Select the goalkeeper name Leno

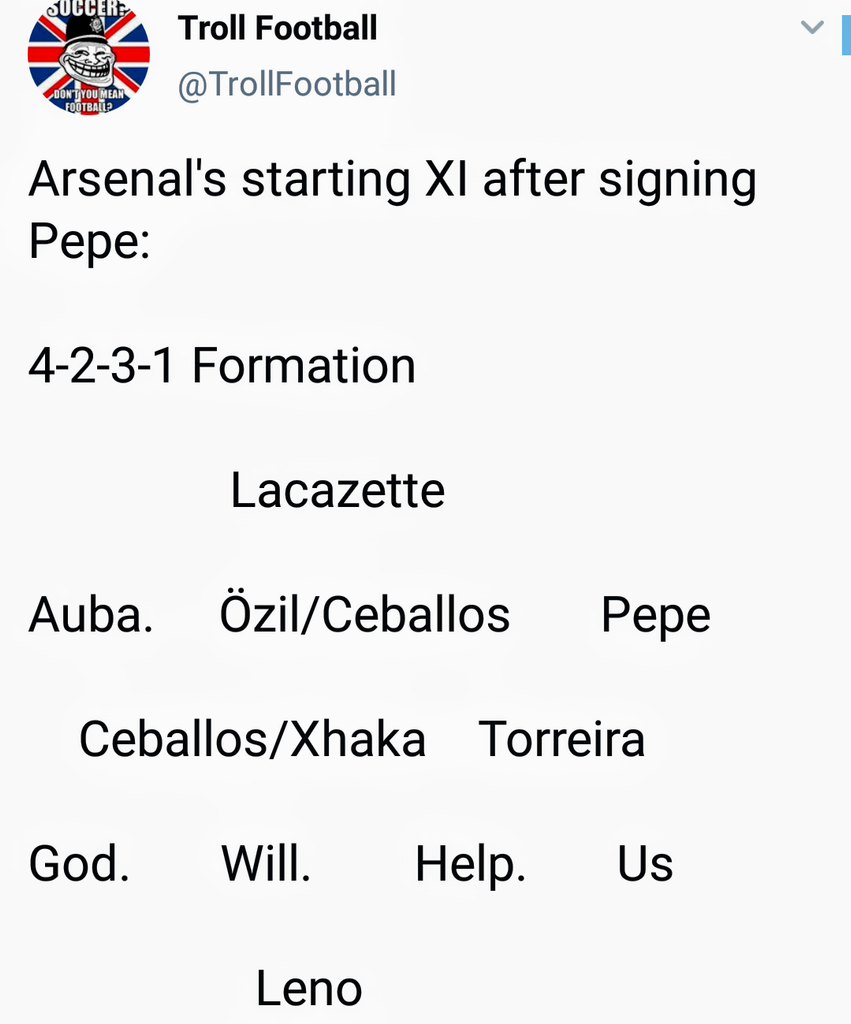coord(308,988)
